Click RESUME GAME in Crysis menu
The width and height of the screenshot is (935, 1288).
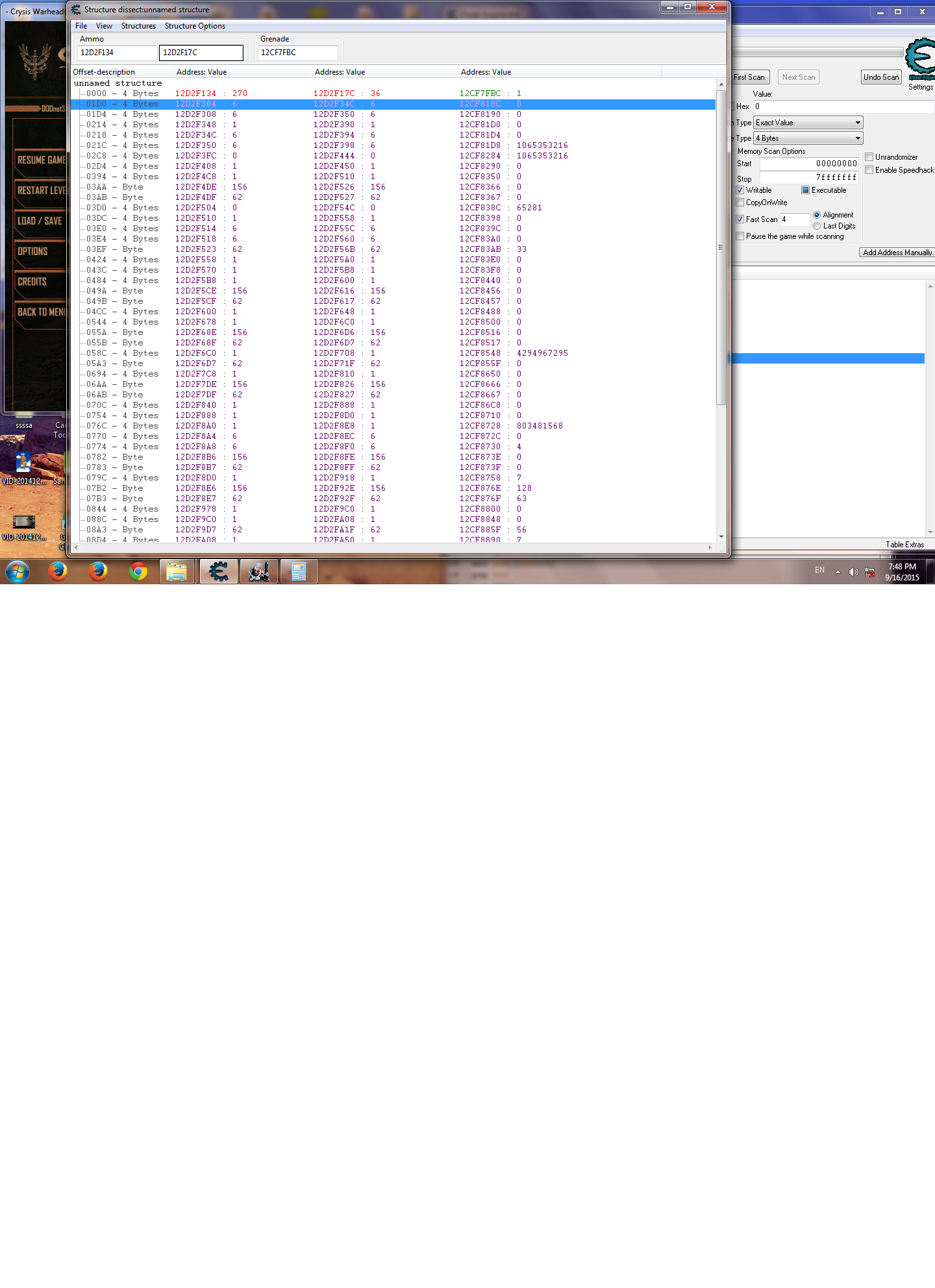[42, 160]
